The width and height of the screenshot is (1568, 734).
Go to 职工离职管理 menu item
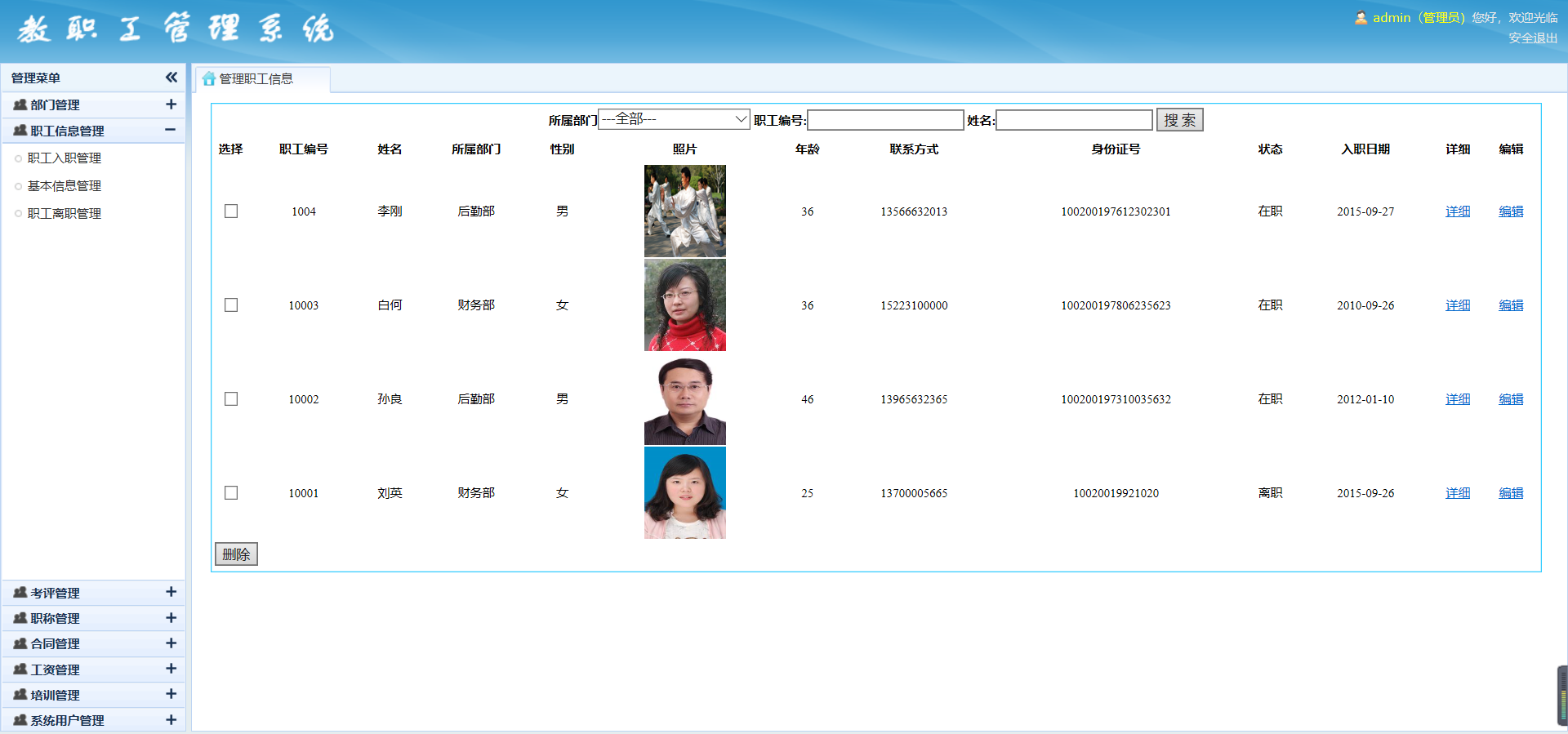click(x=65, y=214)
